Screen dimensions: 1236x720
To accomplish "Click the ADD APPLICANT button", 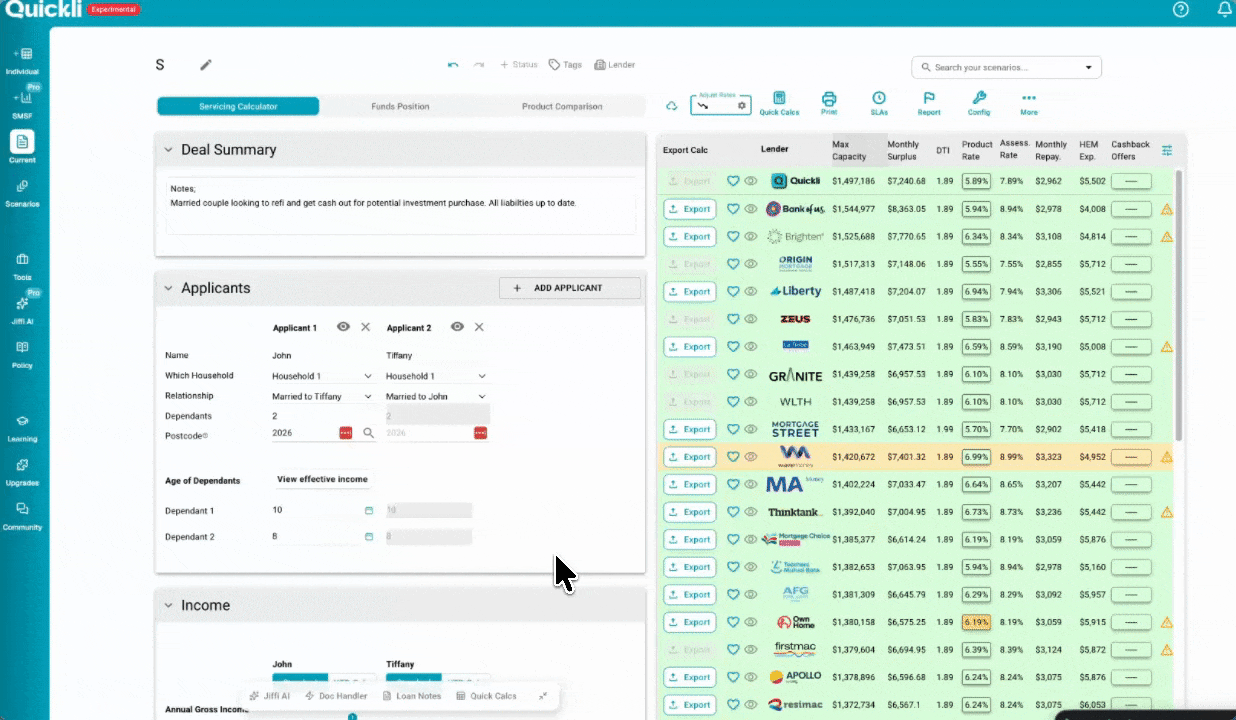I will (569, 287).
